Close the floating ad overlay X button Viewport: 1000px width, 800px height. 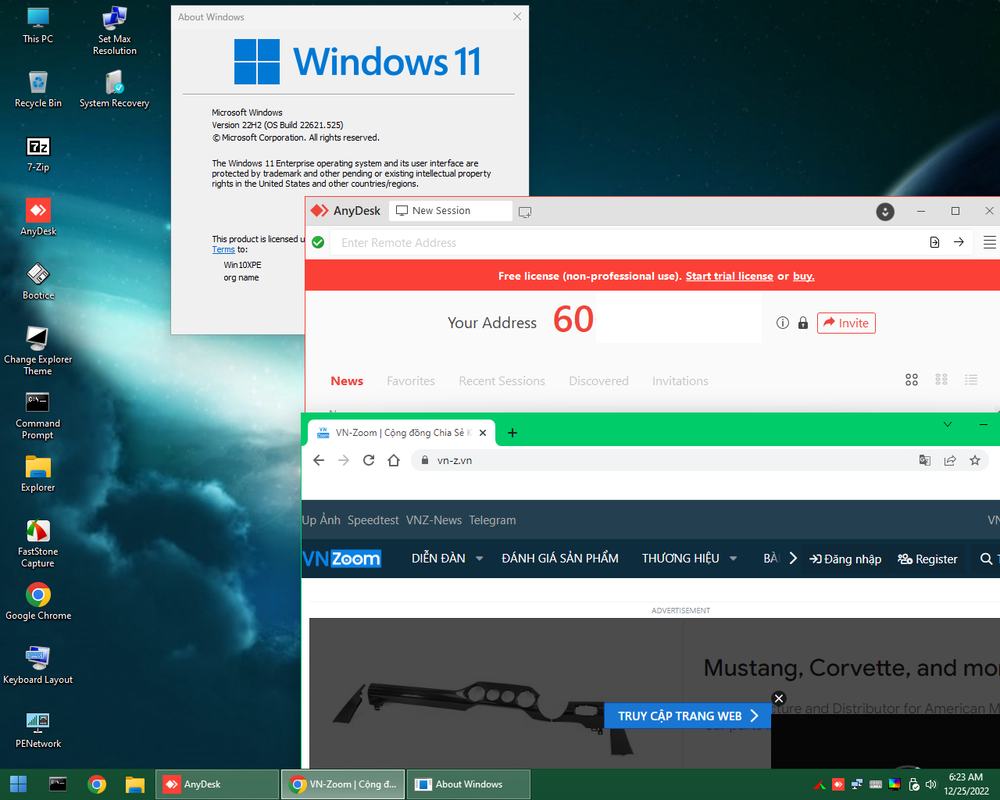779,698
